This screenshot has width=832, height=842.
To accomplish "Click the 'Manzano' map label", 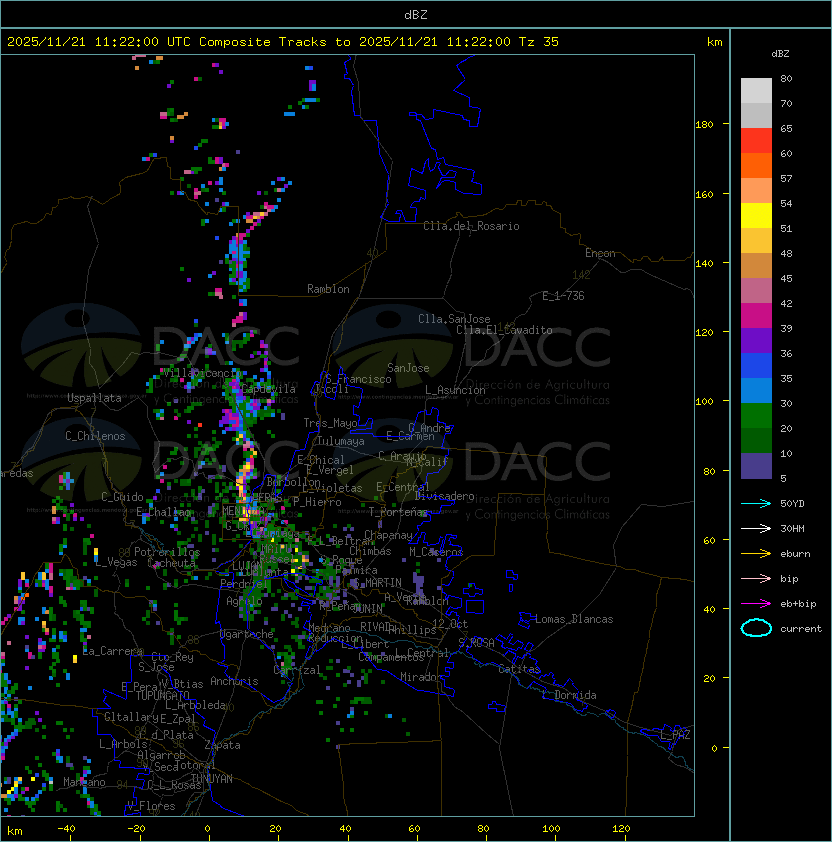I will pyautogui.click(x=84, y=782).
